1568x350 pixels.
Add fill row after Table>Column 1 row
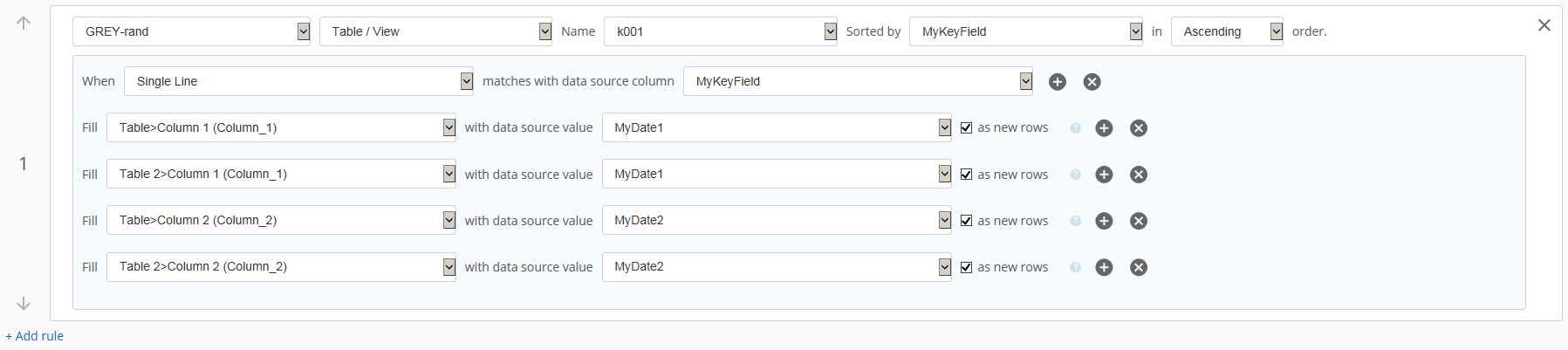1104,128
